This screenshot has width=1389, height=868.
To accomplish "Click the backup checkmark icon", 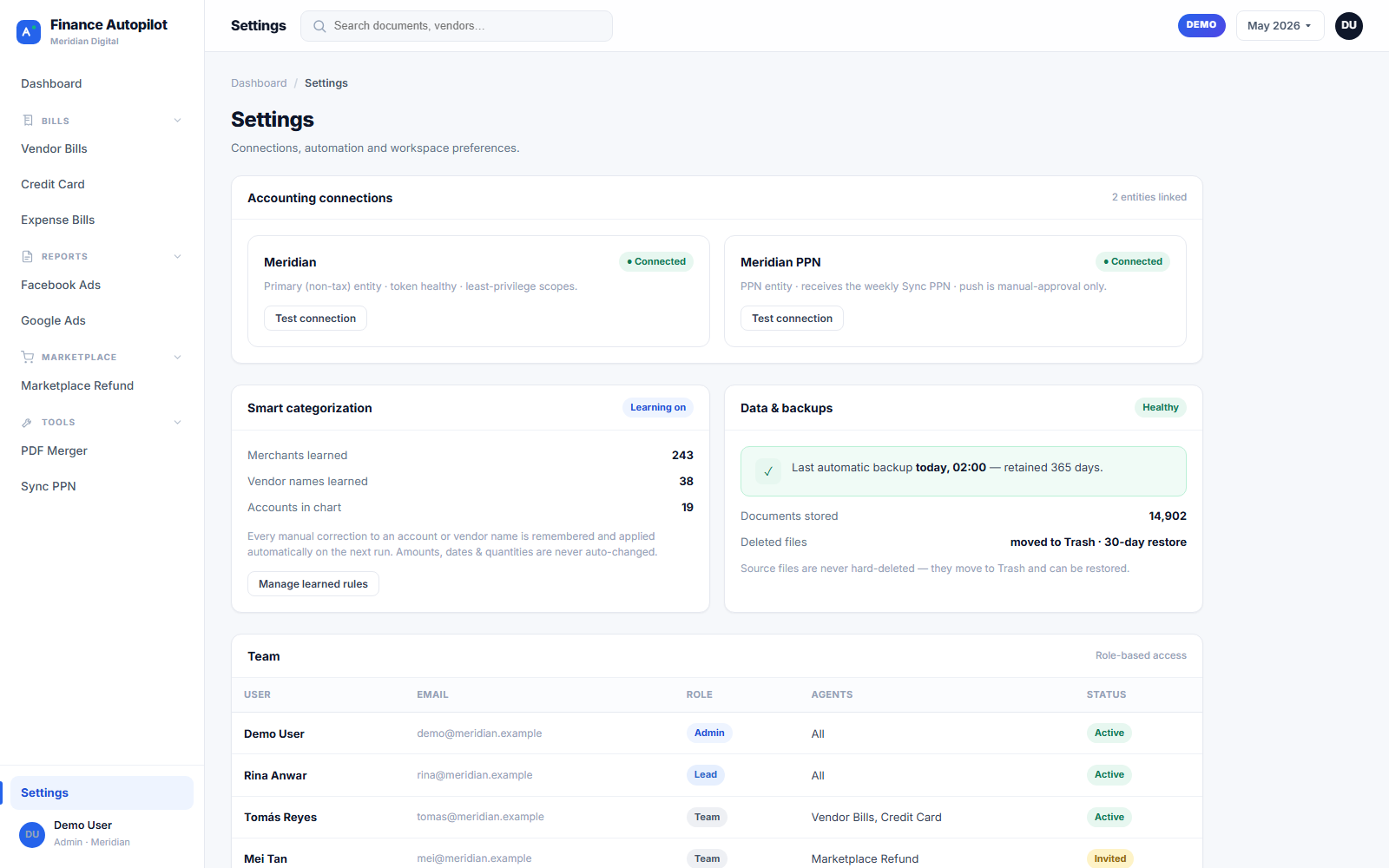I will click(768, 471).
